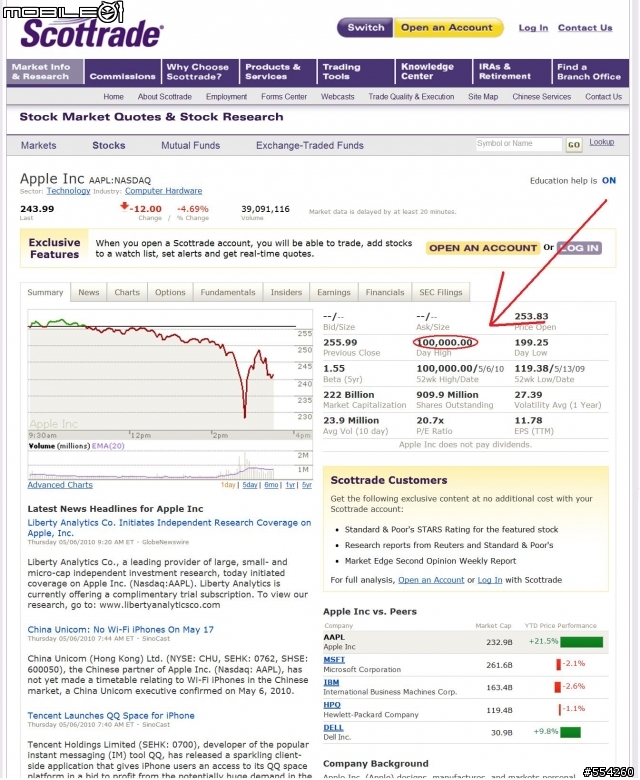The height and width of the screenshot is (780, 640).
Task: Open the Log In link in header
Action: coord(533,28)
